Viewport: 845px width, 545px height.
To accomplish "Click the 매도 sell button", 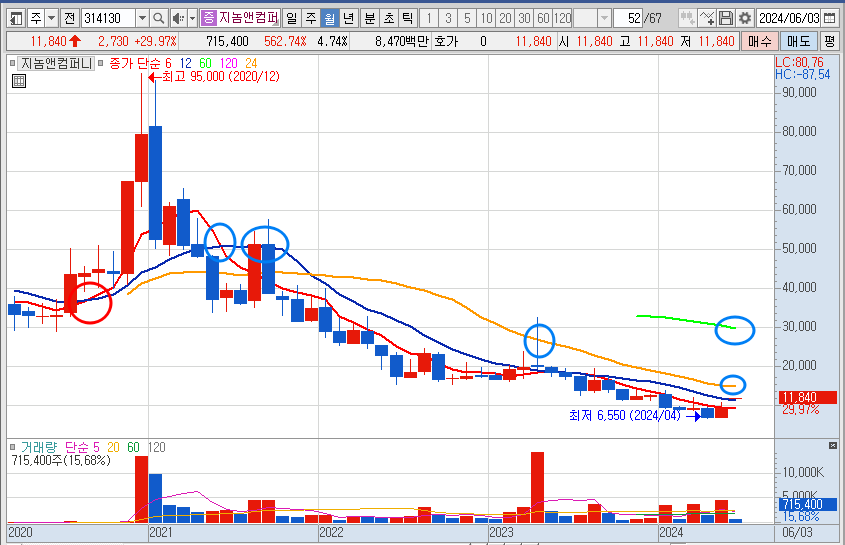I will (799, 42).
